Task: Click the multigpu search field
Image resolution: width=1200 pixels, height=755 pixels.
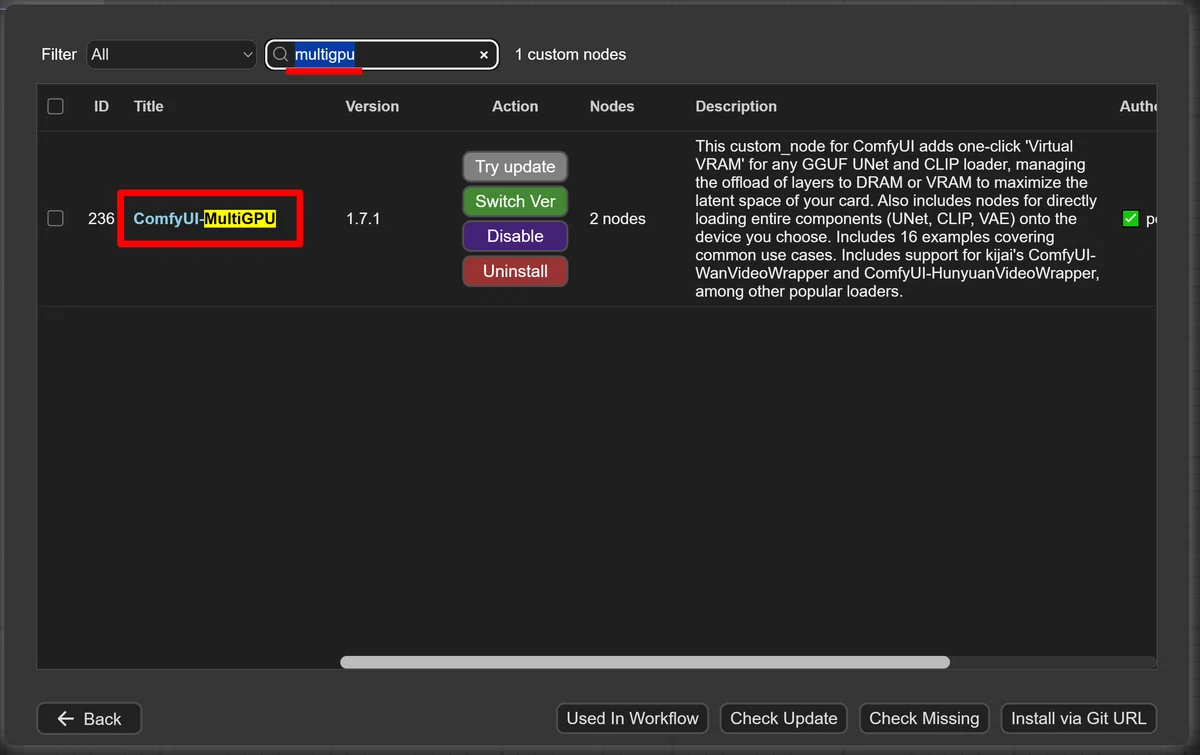Action: tap(382, 55)
